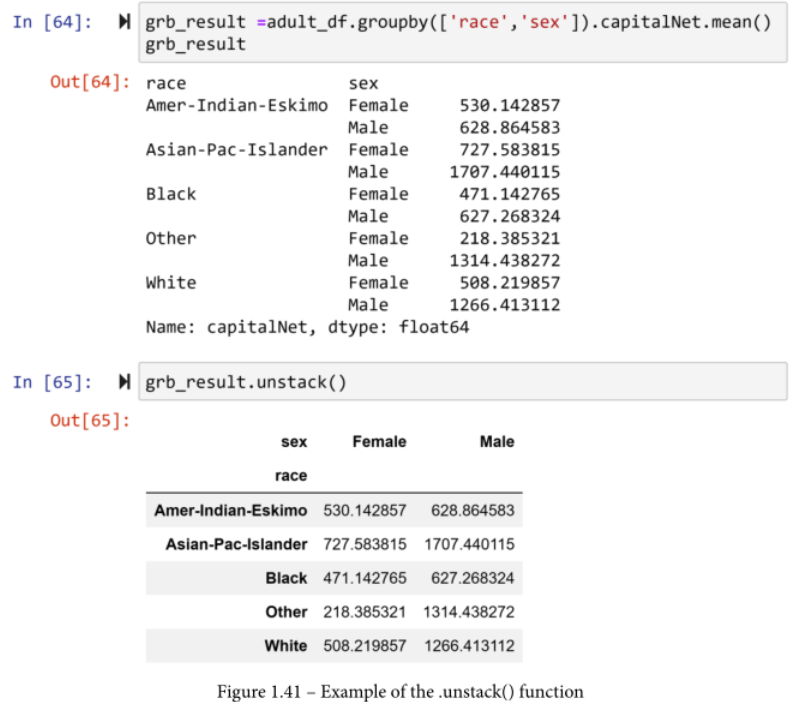Focus the groupby code cell input
The image size is (792, 702).
pyautogui.click(x=460, y=33)
